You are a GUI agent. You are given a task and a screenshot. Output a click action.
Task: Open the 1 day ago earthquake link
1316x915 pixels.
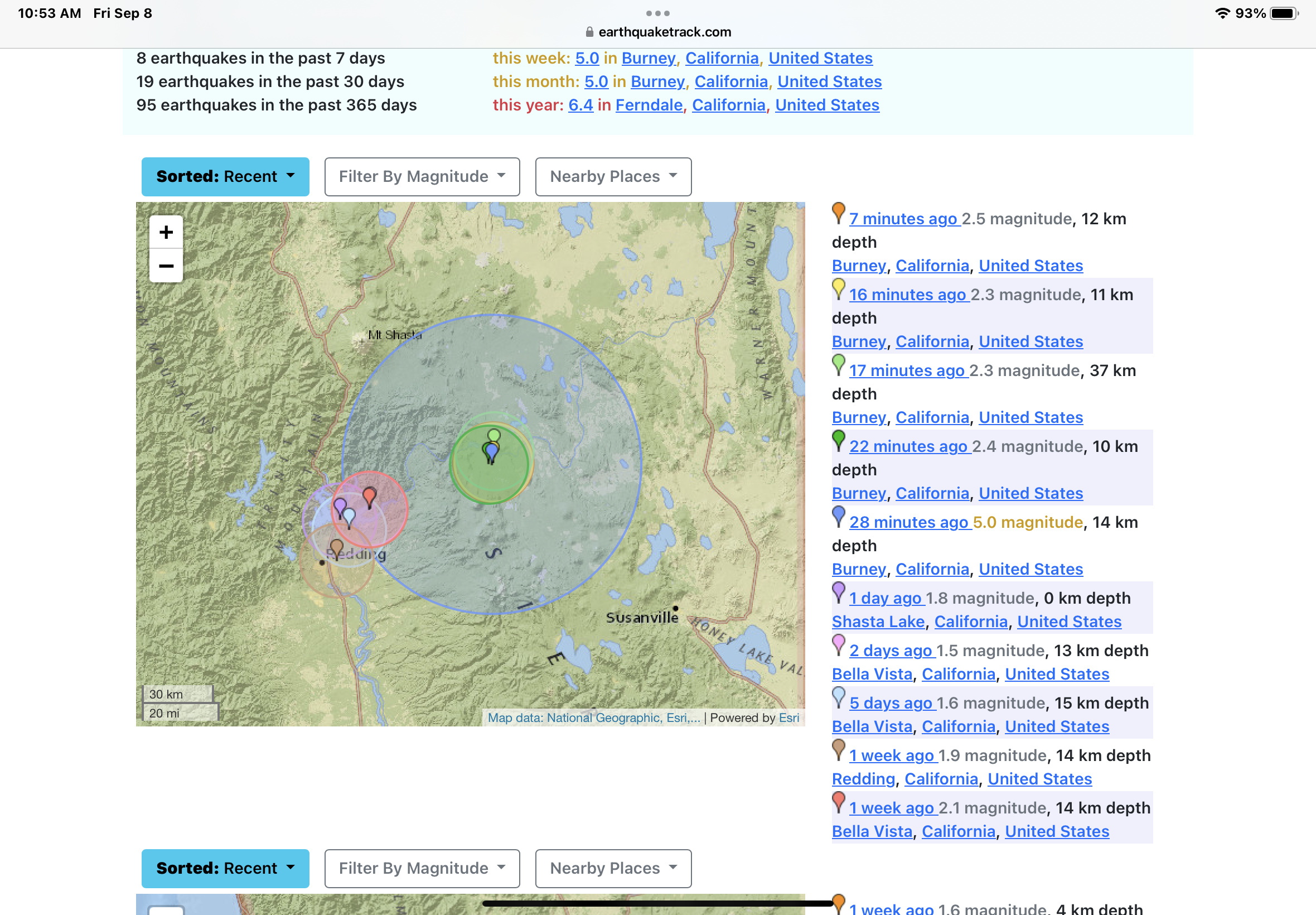point(886,598)
